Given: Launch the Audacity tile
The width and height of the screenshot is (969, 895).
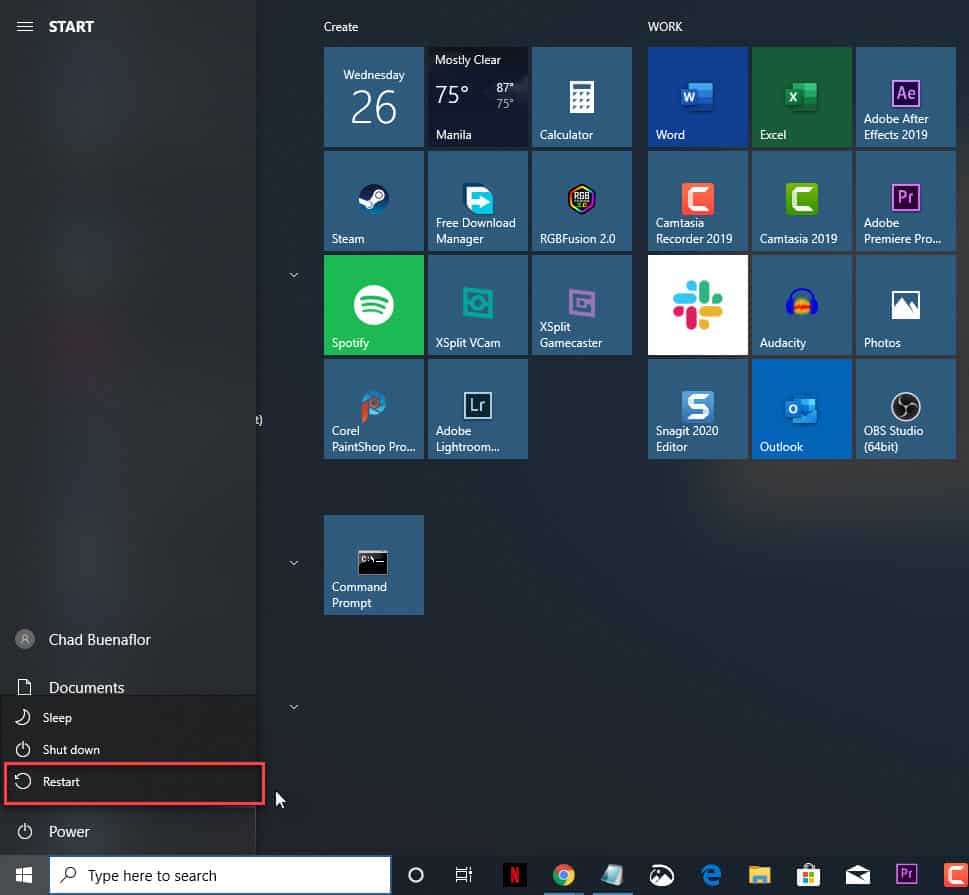Looking at the screenshot, I should 802,305.
